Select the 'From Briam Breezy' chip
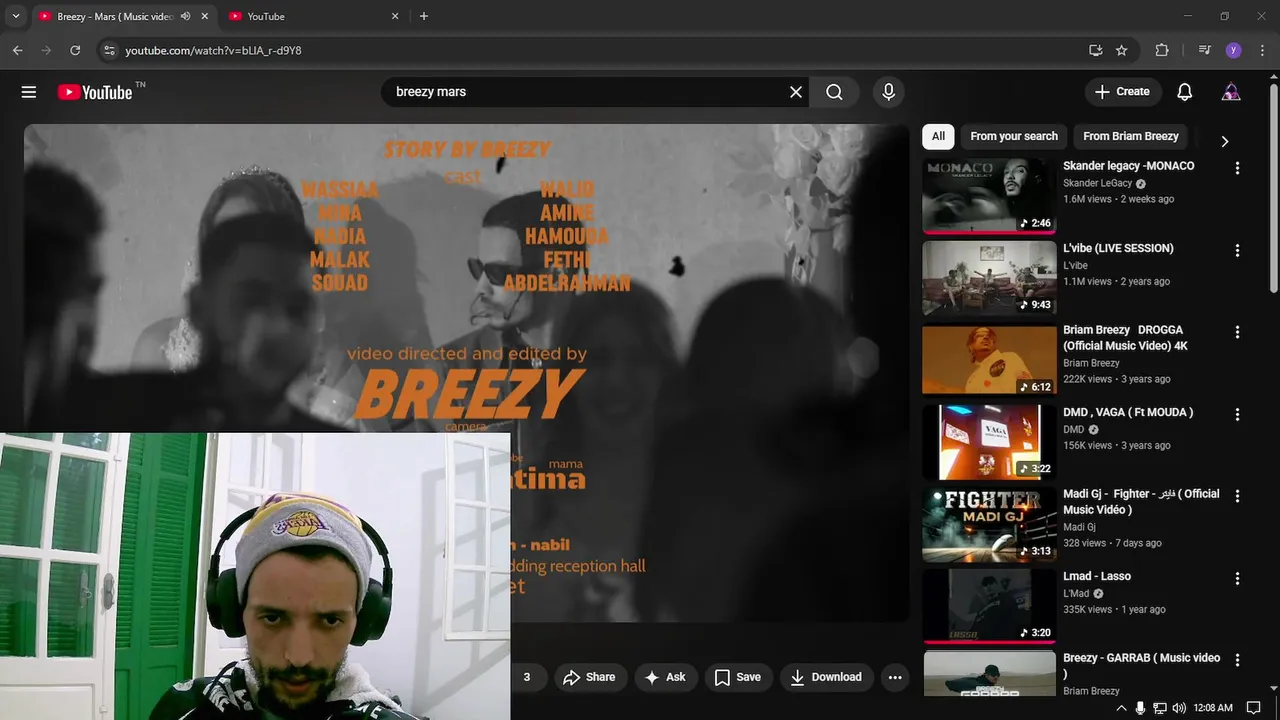1280x720 pixels. (x=1131, y=136)
